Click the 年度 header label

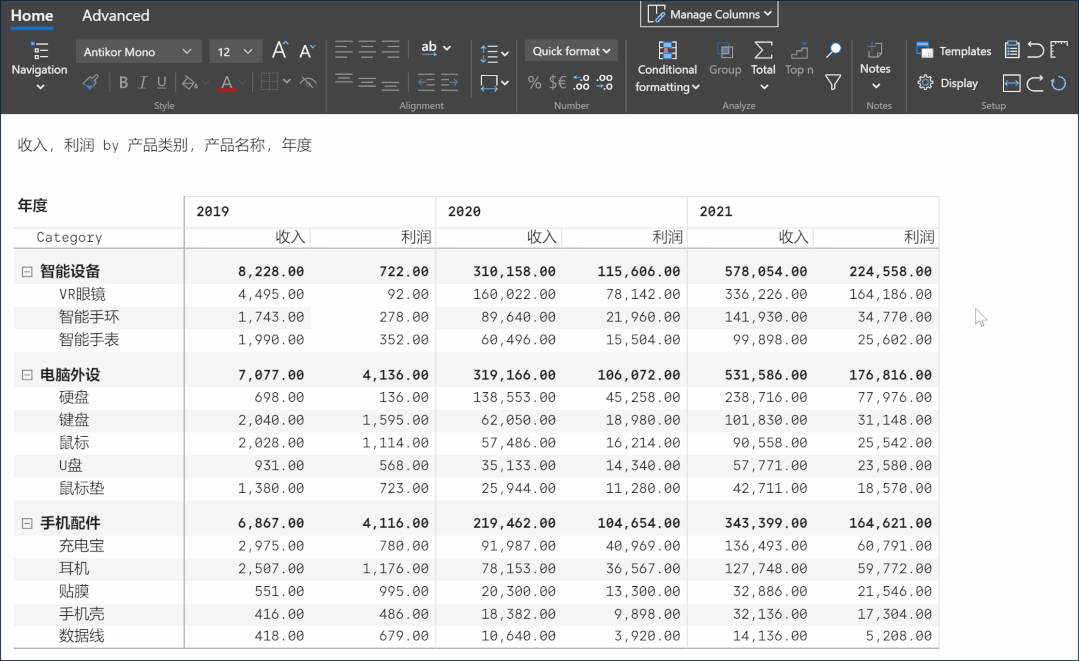[32, 206]
